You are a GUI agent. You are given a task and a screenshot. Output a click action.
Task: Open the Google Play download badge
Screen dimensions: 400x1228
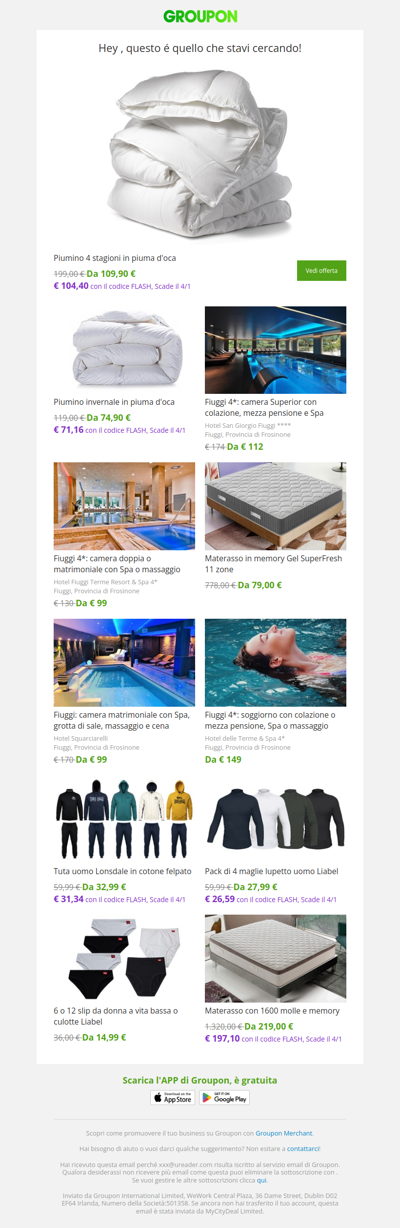click(225, 1097)
